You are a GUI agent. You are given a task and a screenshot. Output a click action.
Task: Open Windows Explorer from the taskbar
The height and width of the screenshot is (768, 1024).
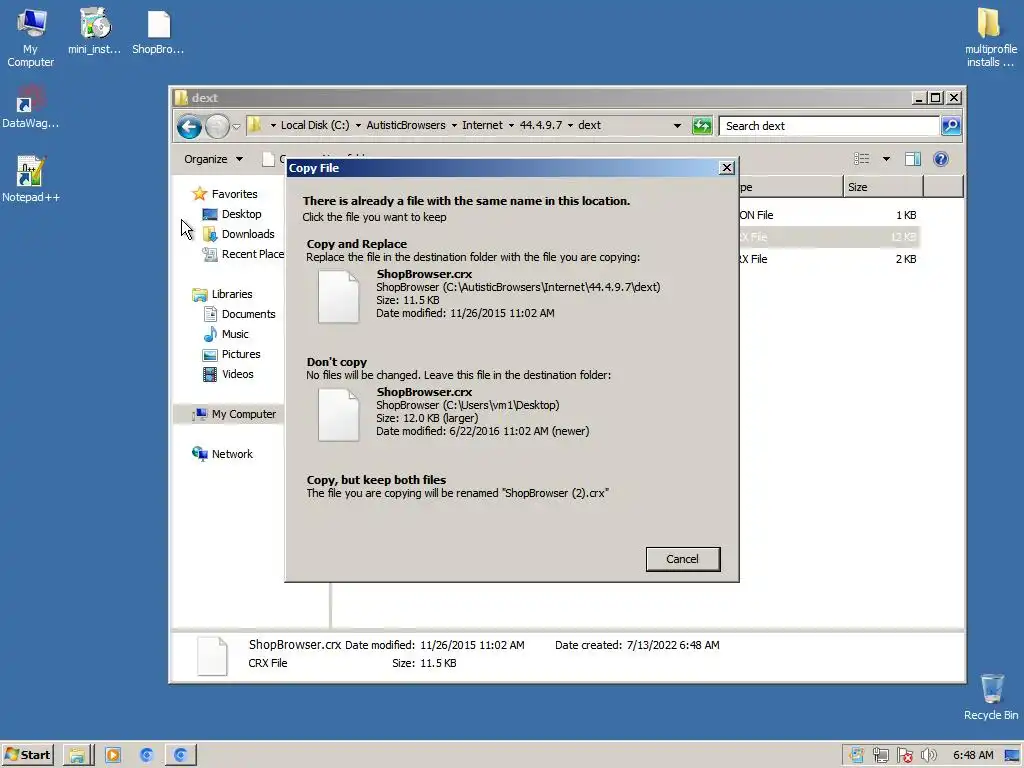tap(77, 755)
